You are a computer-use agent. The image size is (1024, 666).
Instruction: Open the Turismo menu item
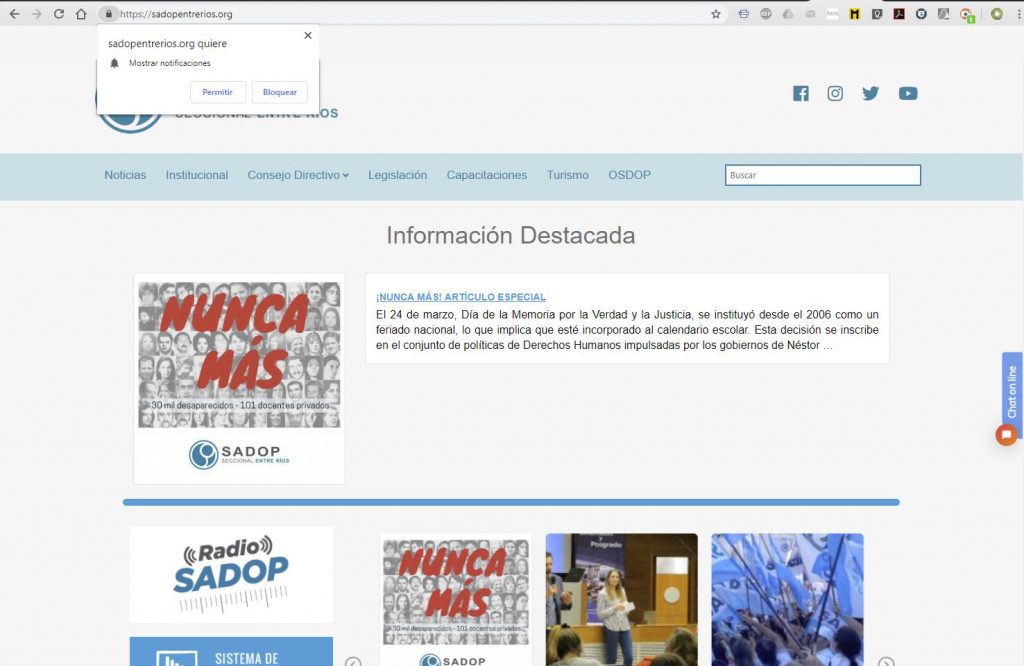tap(568, 175)
